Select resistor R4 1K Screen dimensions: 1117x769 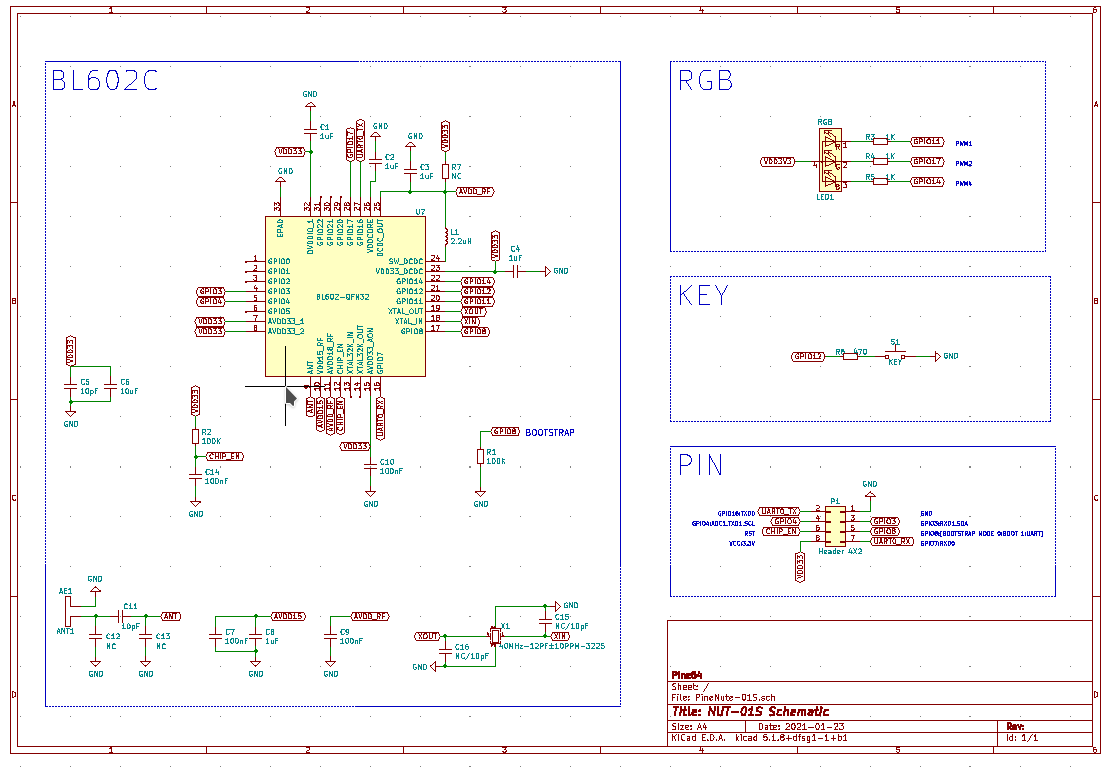coord(880,161)
